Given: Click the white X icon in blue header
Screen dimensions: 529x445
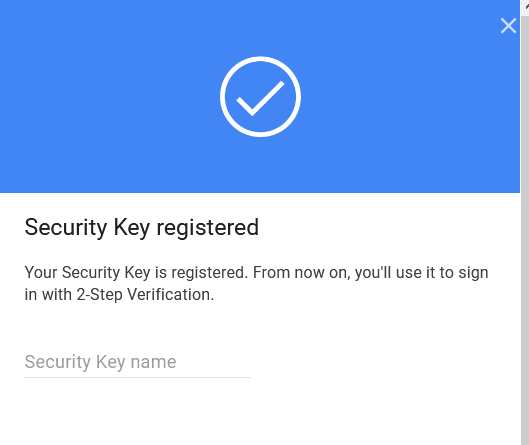Looking at the screenshot, I should [508, 26].
